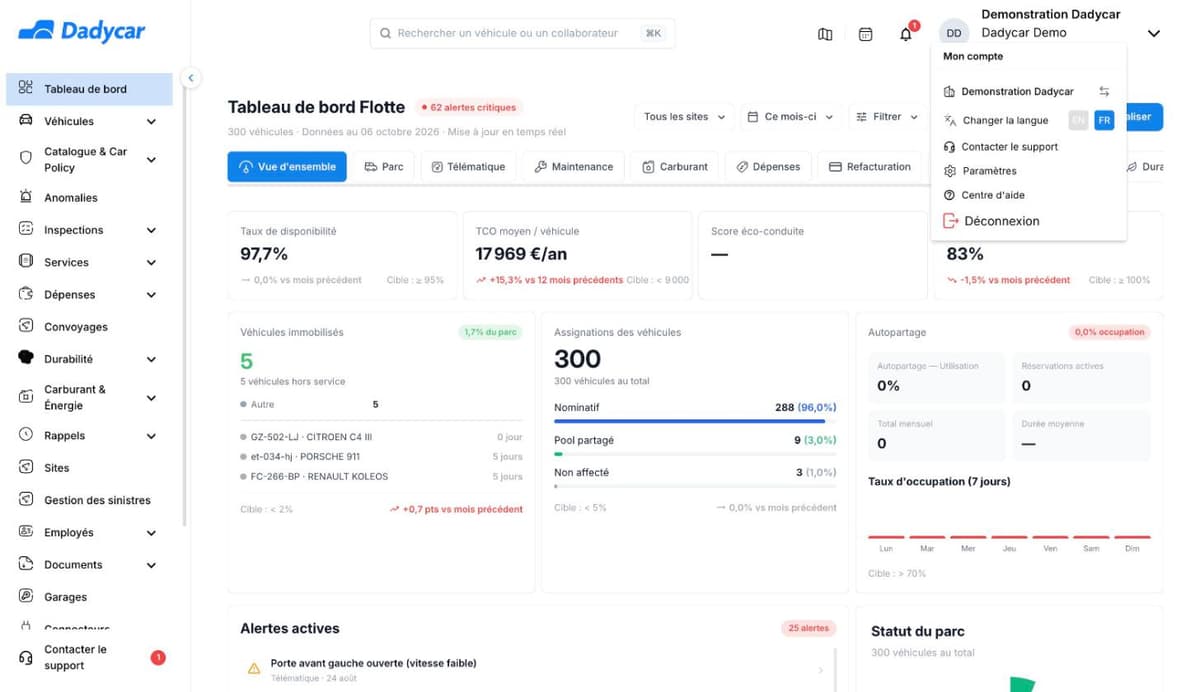Click GZ-502-LJ CITROEN C4 III row
This screenshot has width=1200, height=692.
pyautogui.click(x=381, y=437)
